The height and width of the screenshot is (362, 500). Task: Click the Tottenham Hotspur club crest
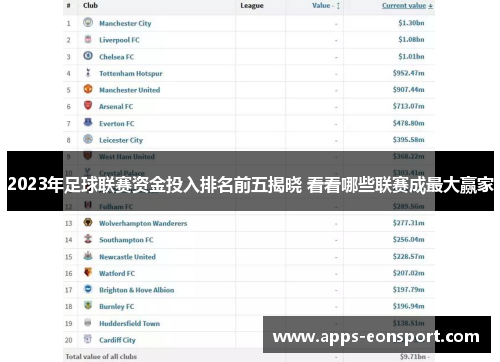88,72
